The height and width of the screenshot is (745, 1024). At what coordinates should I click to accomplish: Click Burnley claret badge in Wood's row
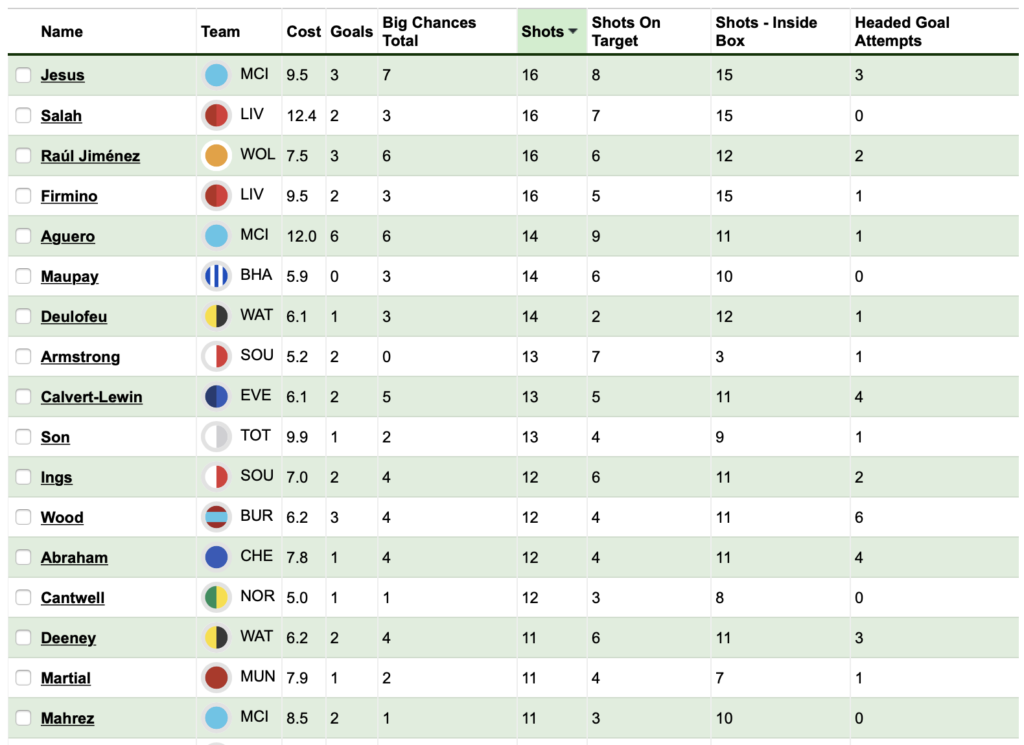(x=216, y=517)
